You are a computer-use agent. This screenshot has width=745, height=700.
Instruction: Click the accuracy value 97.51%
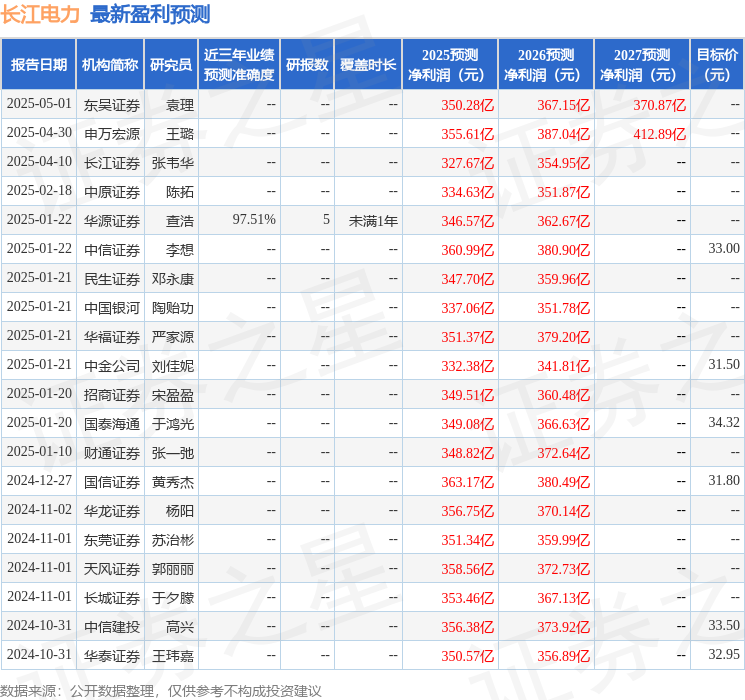click(x=254, y=219)
